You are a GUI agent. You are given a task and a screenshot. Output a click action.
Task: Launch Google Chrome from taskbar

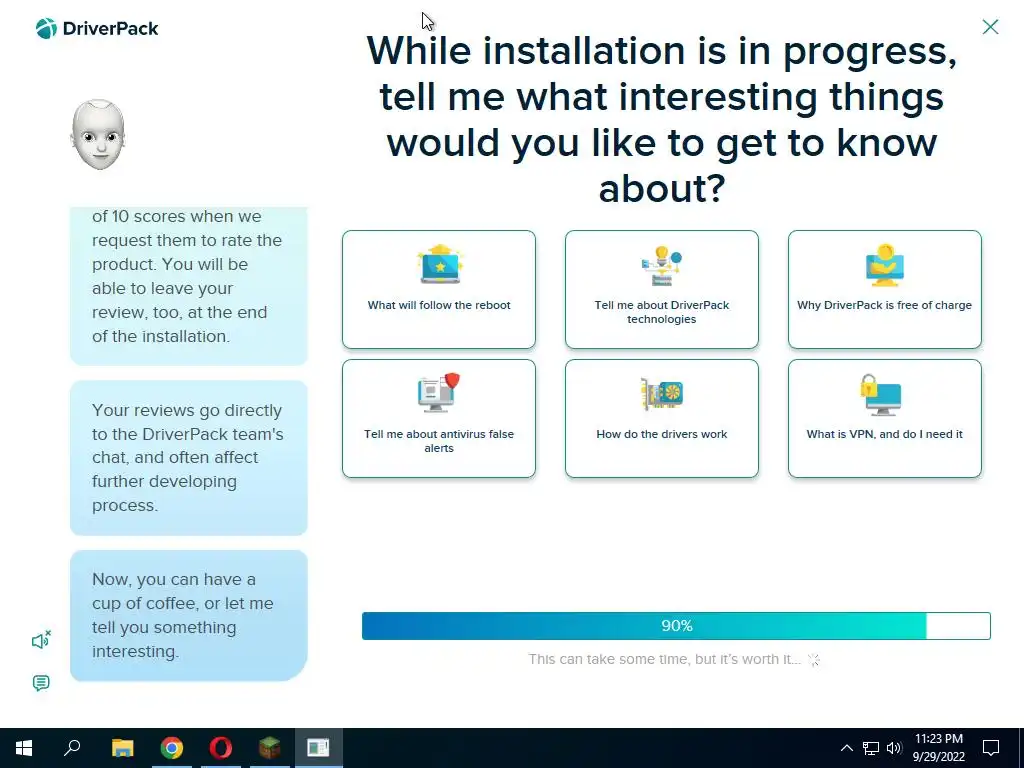172,748
